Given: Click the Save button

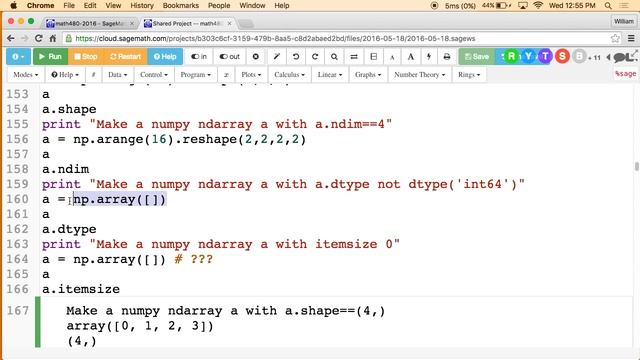Looking at the screenshot, I should pyautogui.click(x=477, y=57).
